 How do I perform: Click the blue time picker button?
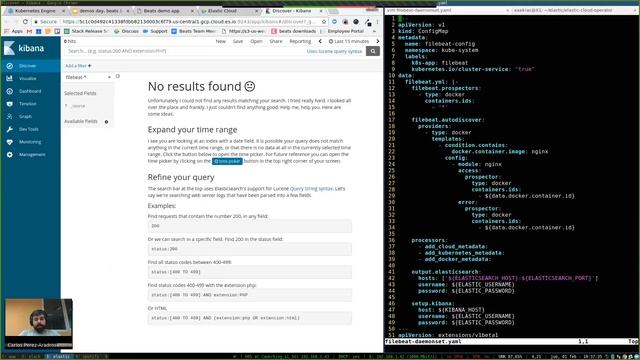[227, 161]
